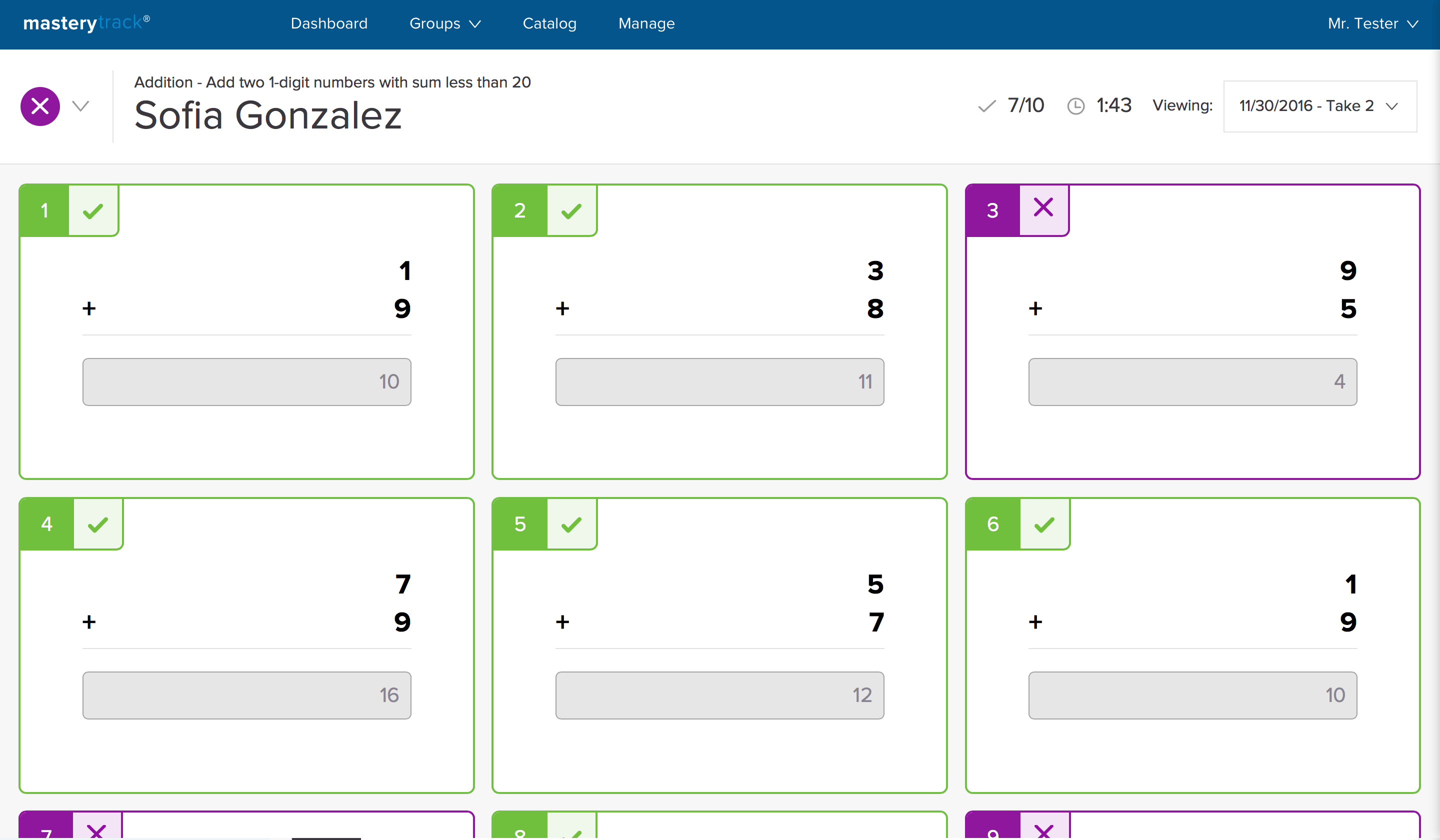This screenshot has height=840, width=1440.
Task: Click green checkmark on question 6
Action: 1044,524
